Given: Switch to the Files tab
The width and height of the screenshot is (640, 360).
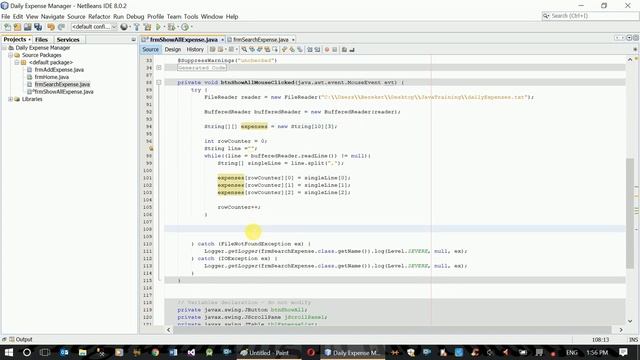Looking at the screenshot, I should (x=41, y=40).
